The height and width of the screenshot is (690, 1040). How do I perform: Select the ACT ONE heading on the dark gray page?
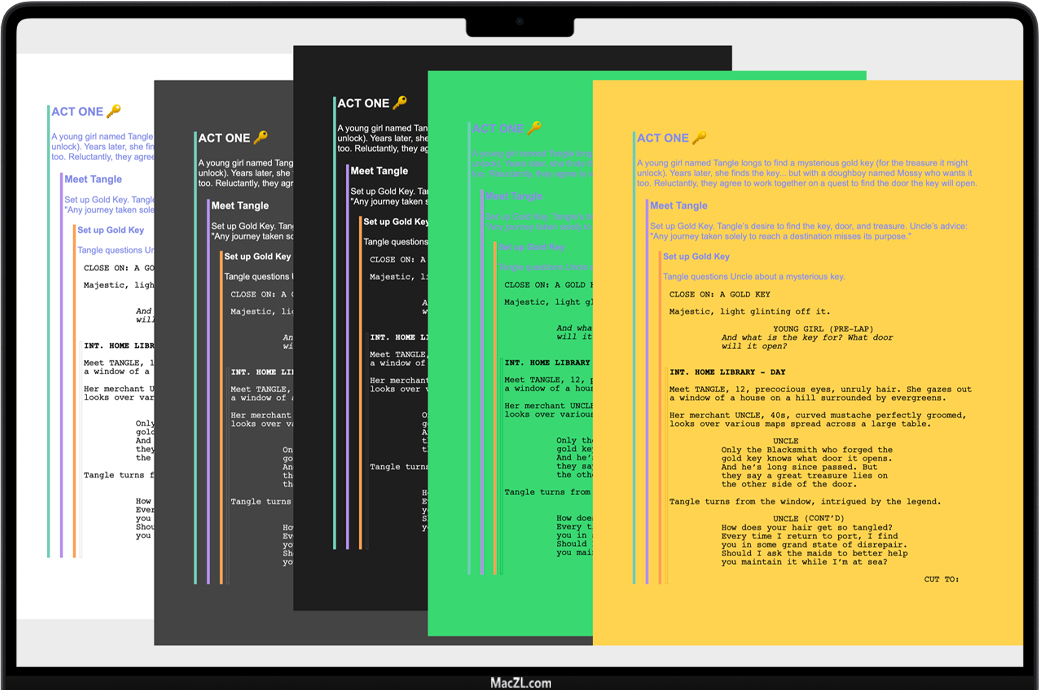(223, 138)
